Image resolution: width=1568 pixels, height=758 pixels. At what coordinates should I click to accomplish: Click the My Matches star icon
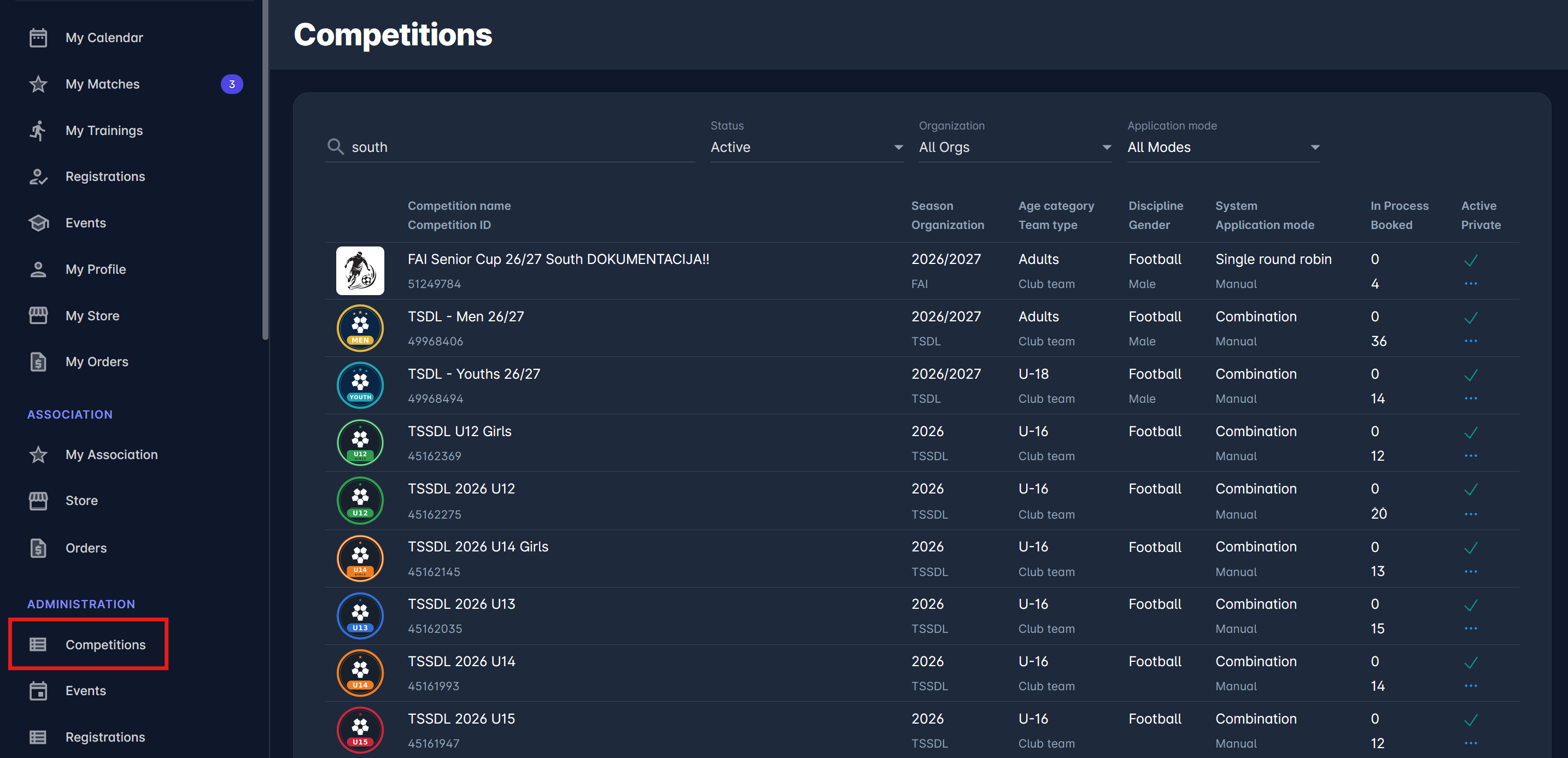(38, 84)
